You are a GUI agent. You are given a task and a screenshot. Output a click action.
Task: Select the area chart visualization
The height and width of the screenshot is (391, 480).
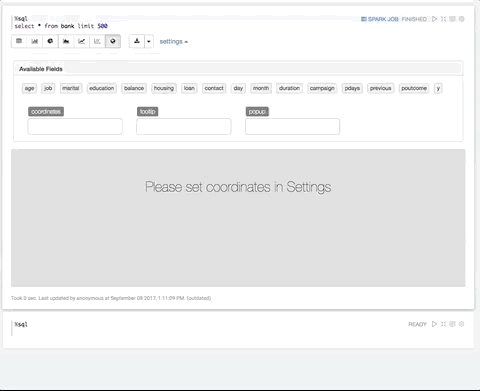click(x=66, y=41)
